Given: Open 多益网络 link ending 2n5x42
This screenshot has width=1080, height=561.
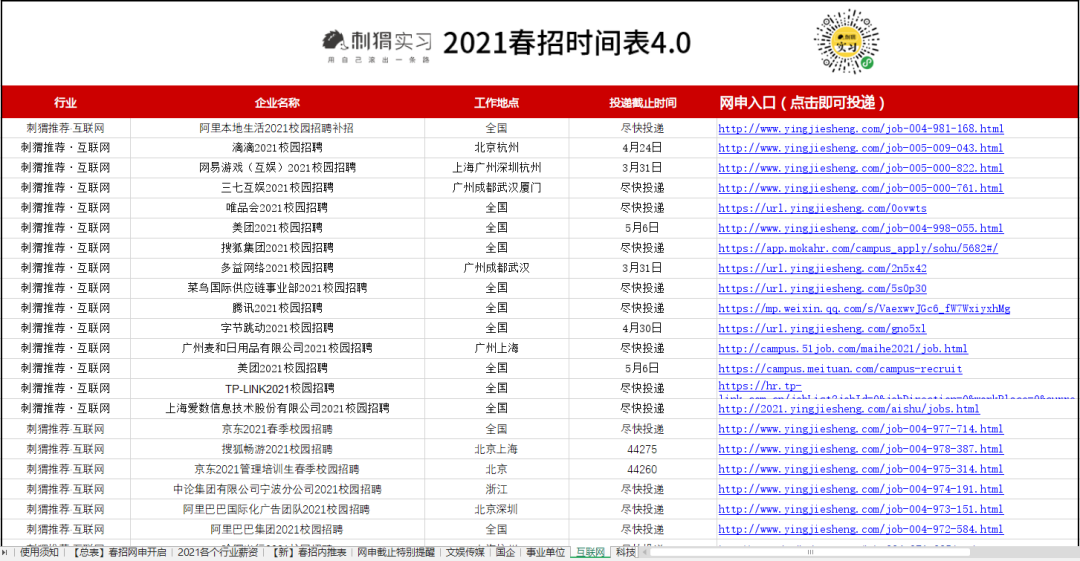Looking at the screenshot, I should point(822,268).
